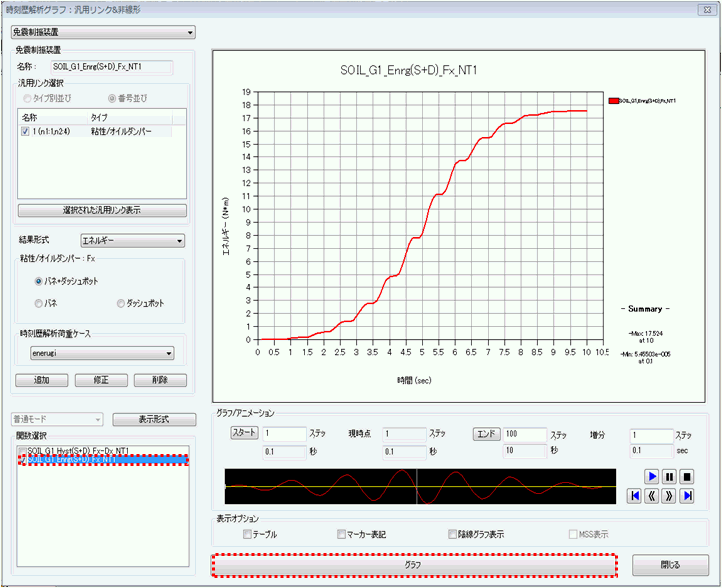
Task: Step backward in animation
Action: pyautogui.click(x=652, y=495)
